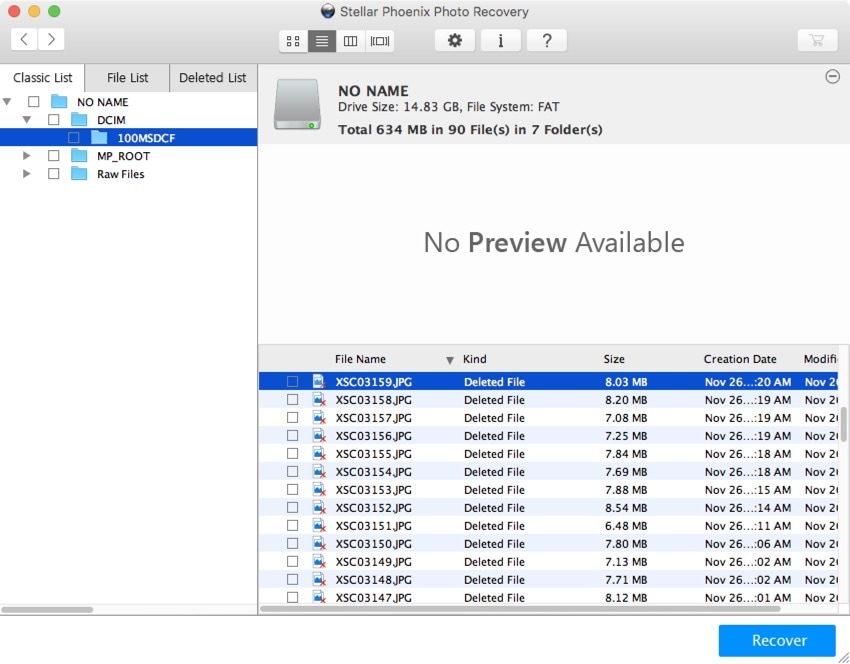The height and width of the screenshot is (664, 850).
Task: Click the File Name sort arrow
Action: coord(449,360)
